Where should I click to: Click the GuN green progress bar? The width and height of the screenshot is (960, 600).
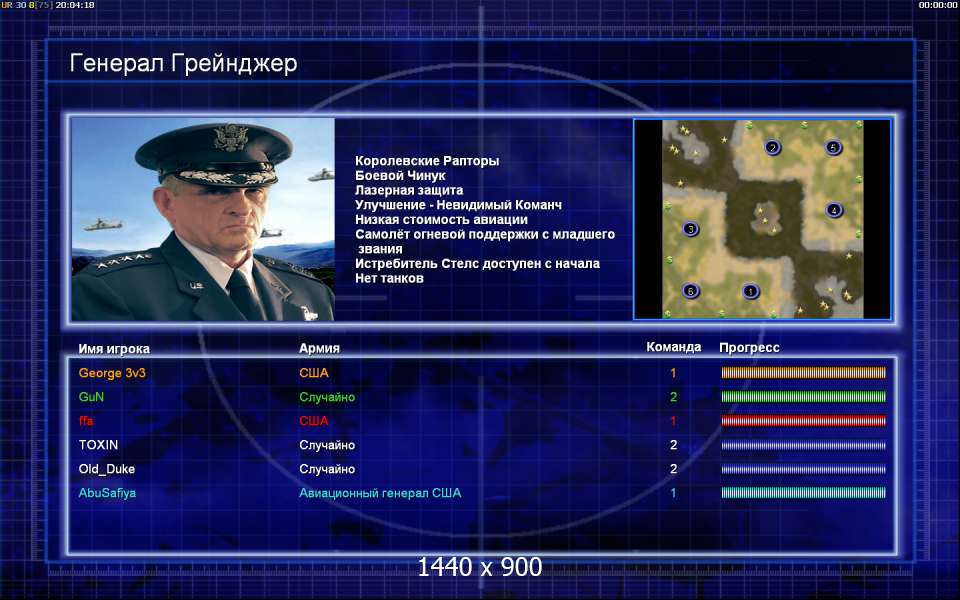pyautogui.click(x=803, y=397)
